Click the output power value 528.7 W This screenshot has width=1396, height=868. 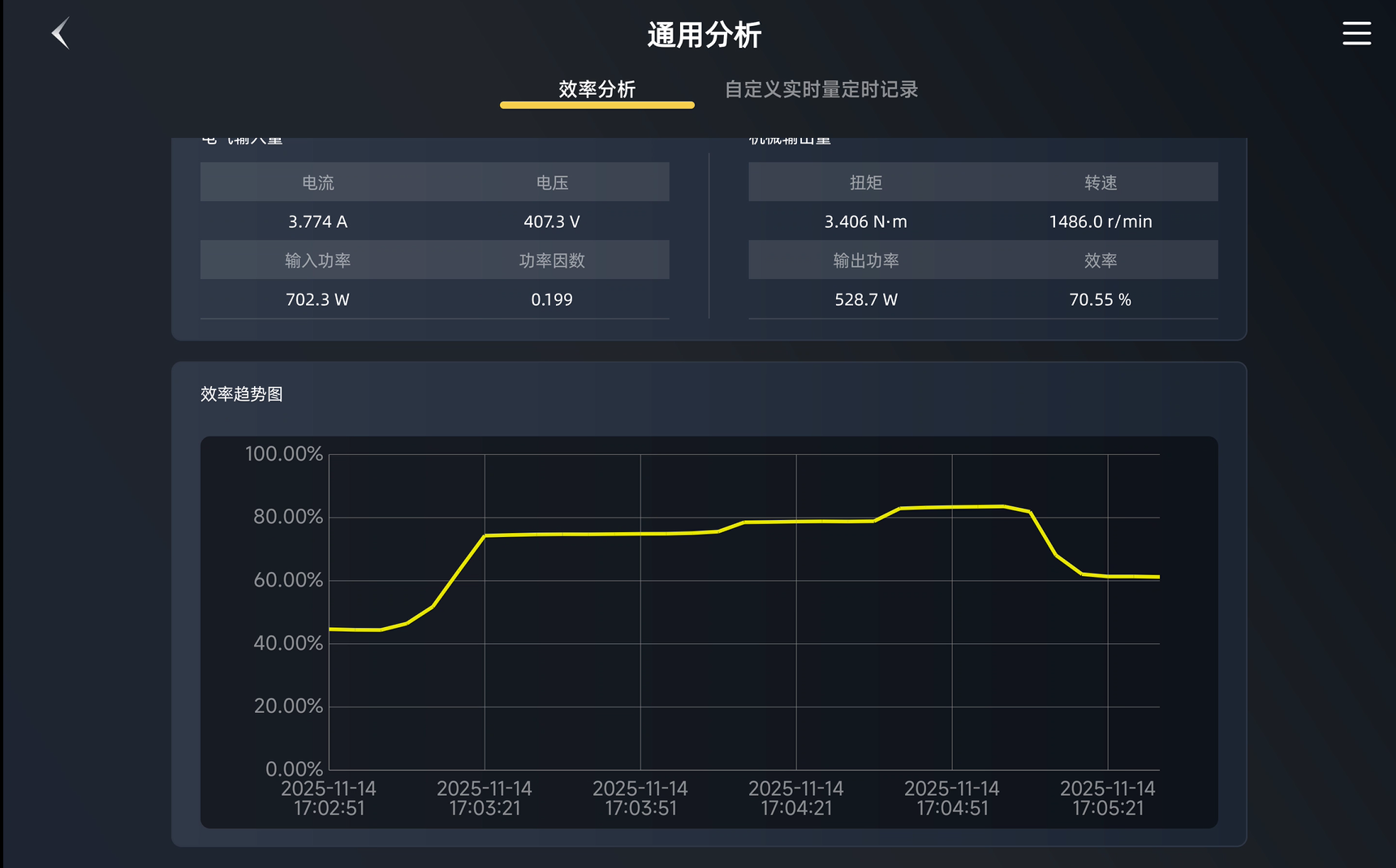pos(866,299)
